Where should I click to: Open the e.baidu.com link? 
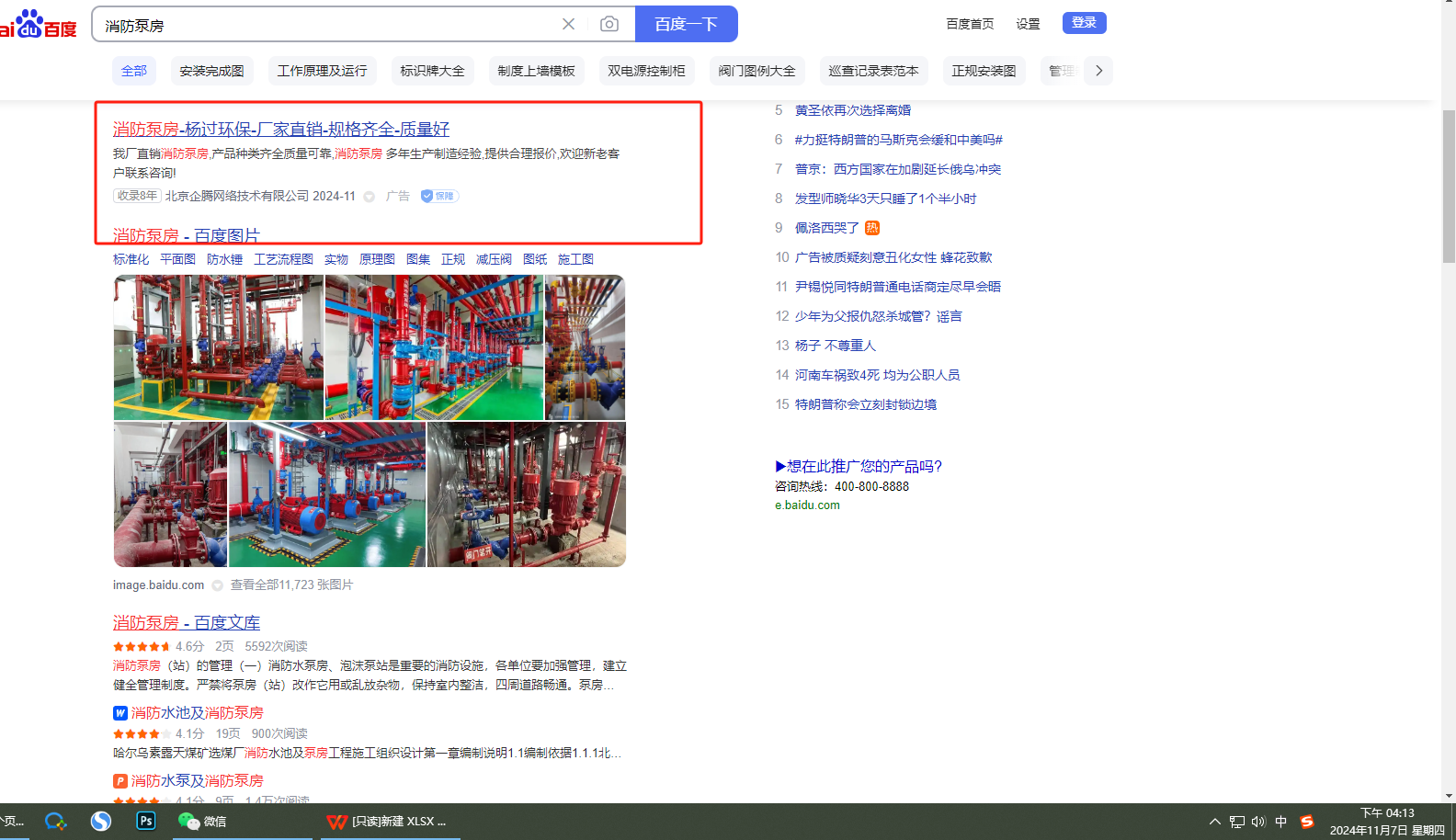(807, 505)
